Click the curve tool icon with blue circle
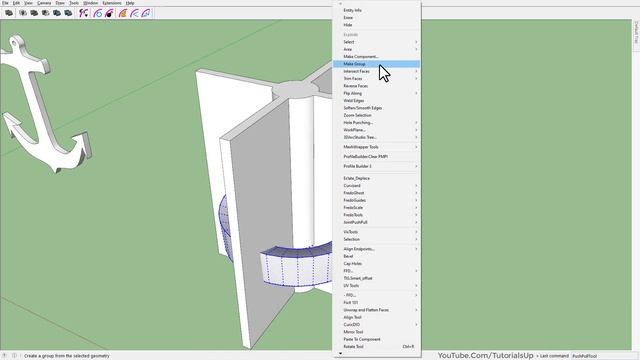Viewport: 640px width, 360px height. [98, 13]
